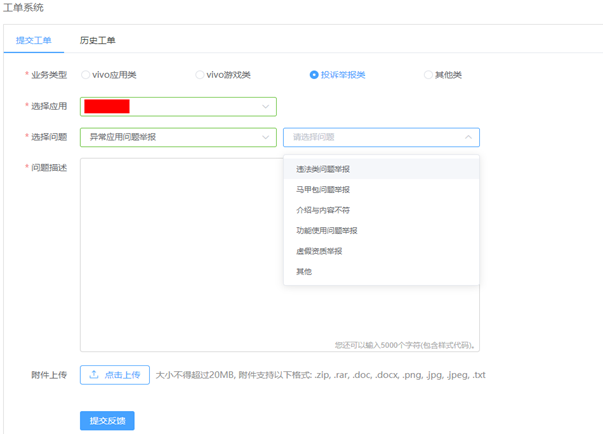Select the vivo应用类 radio button

(85, 75)
